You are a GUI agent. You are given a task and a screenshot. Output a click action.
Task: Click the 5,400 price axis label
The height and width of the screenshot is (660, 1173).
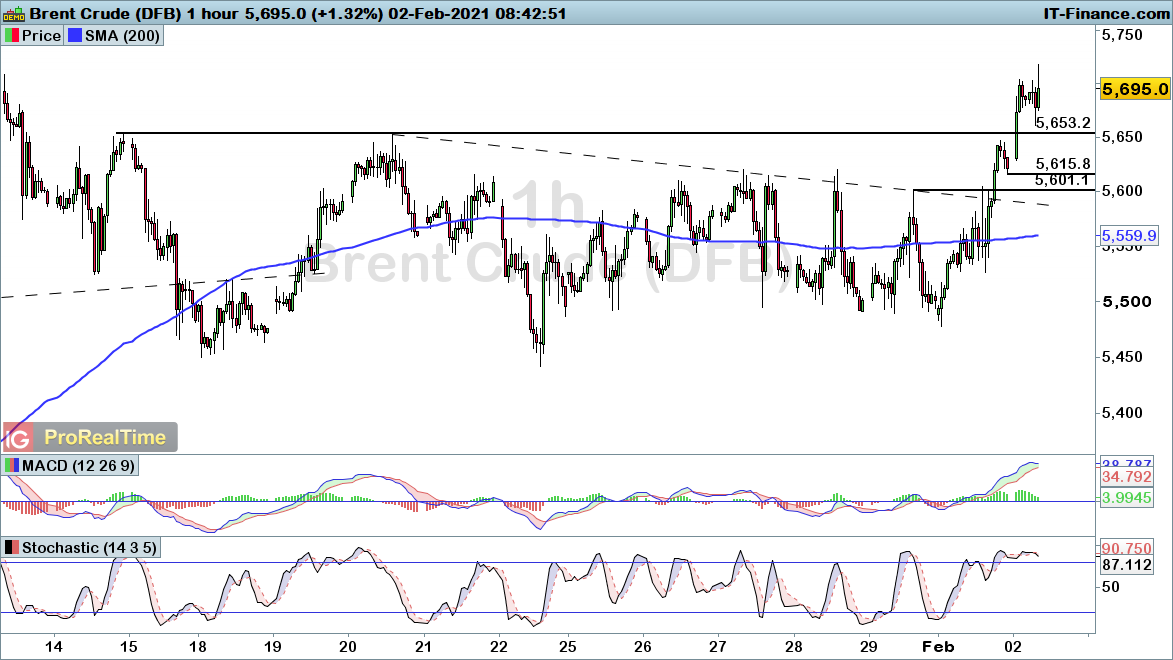tap(1122, 412)
